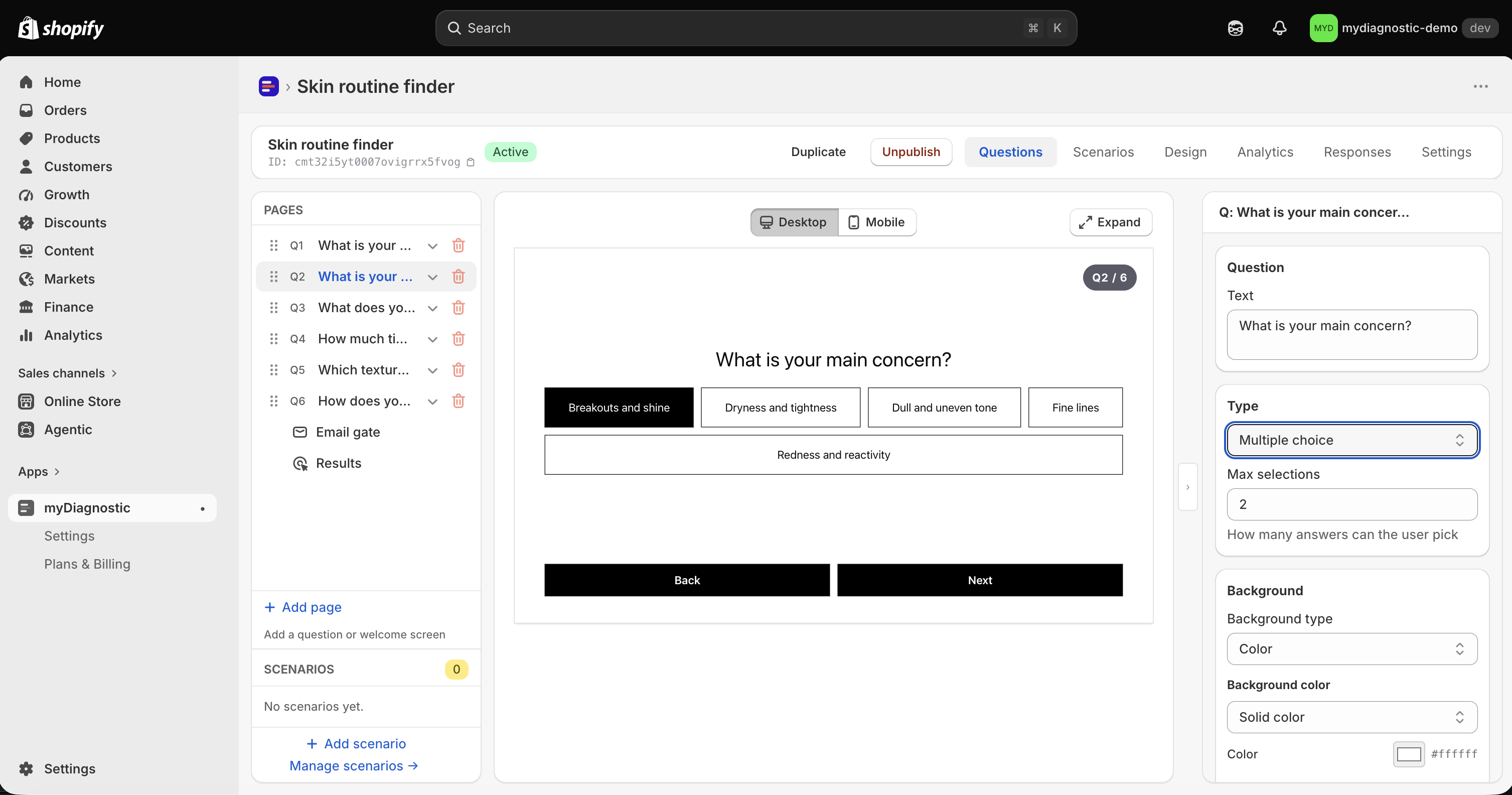Choose the Fine lines answer option
The image size is (1512, 795).
click(1075, 408)
